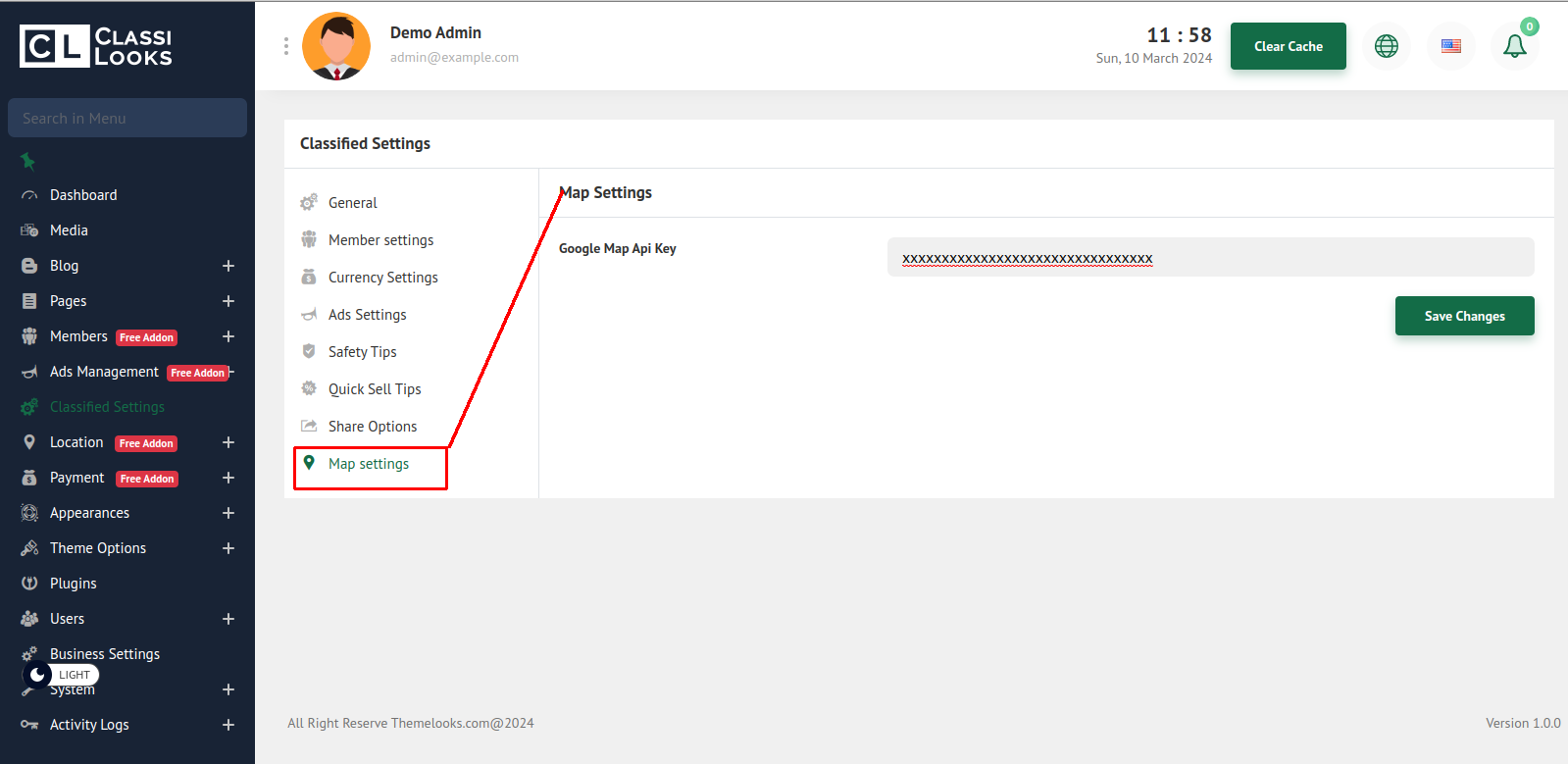Expand the Blog submenu
The width and height of the screenshot is (1568, 764).
(228, 266)
